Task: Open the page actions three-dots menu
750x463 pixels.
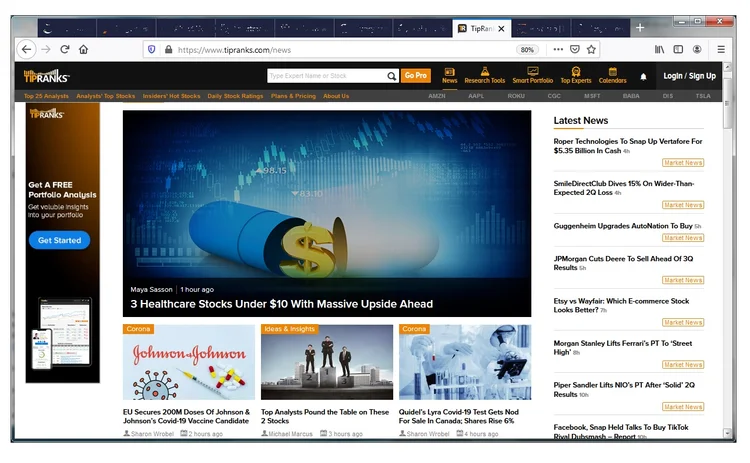Action: (558, 49)
